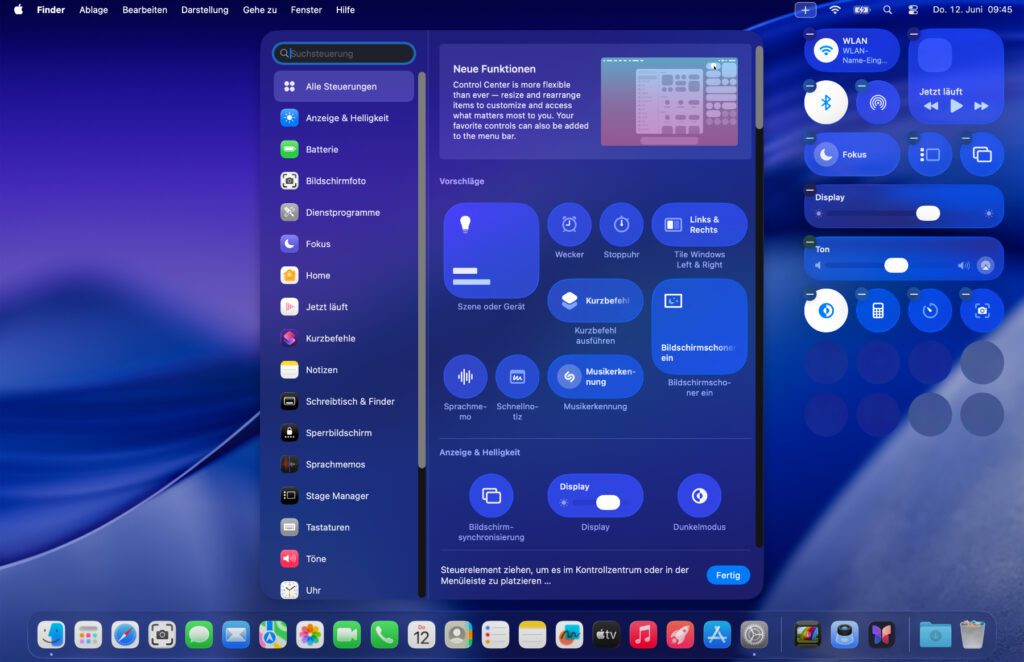This screenshot has width=1024, height=662.
Task: Open the Darstellung menu
Action: click(204, 10)
